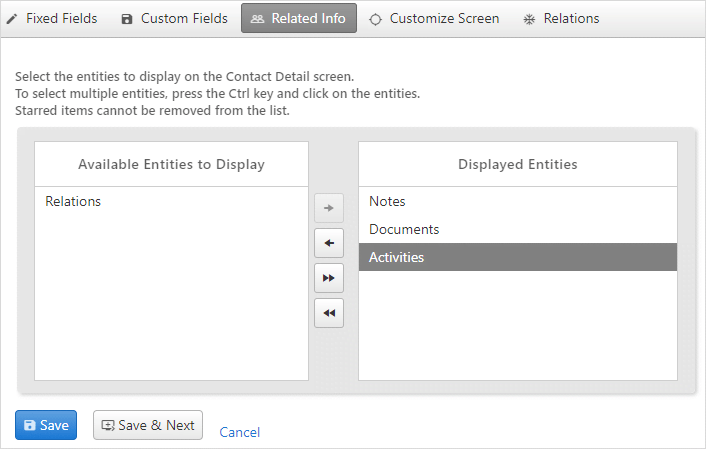Click the pencil icon on Fixed Fields
706x449 pixels.
[x=12, y=19]
